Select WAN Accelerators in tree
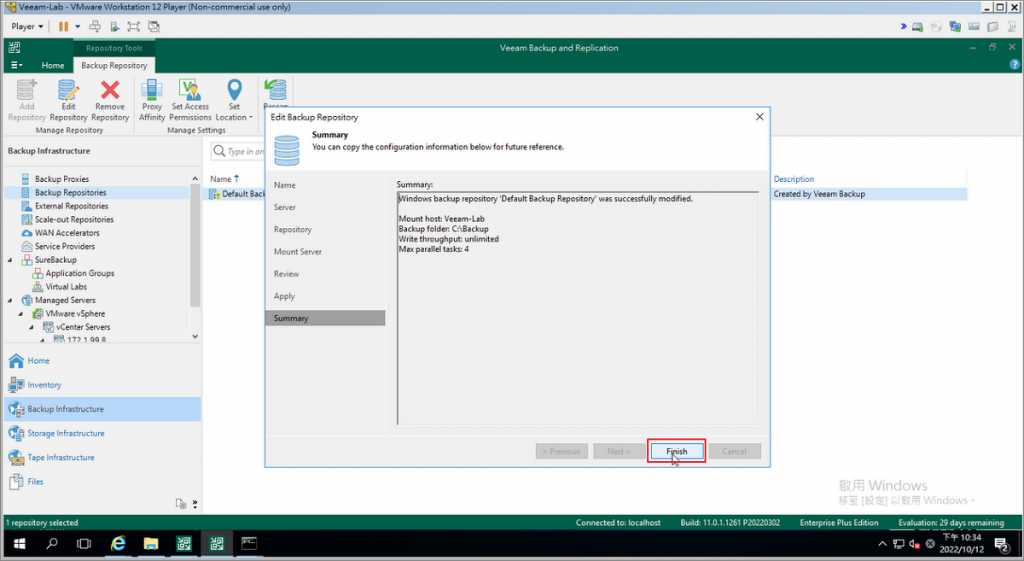Screen dimensions: 1024x561 coord(67,232)
